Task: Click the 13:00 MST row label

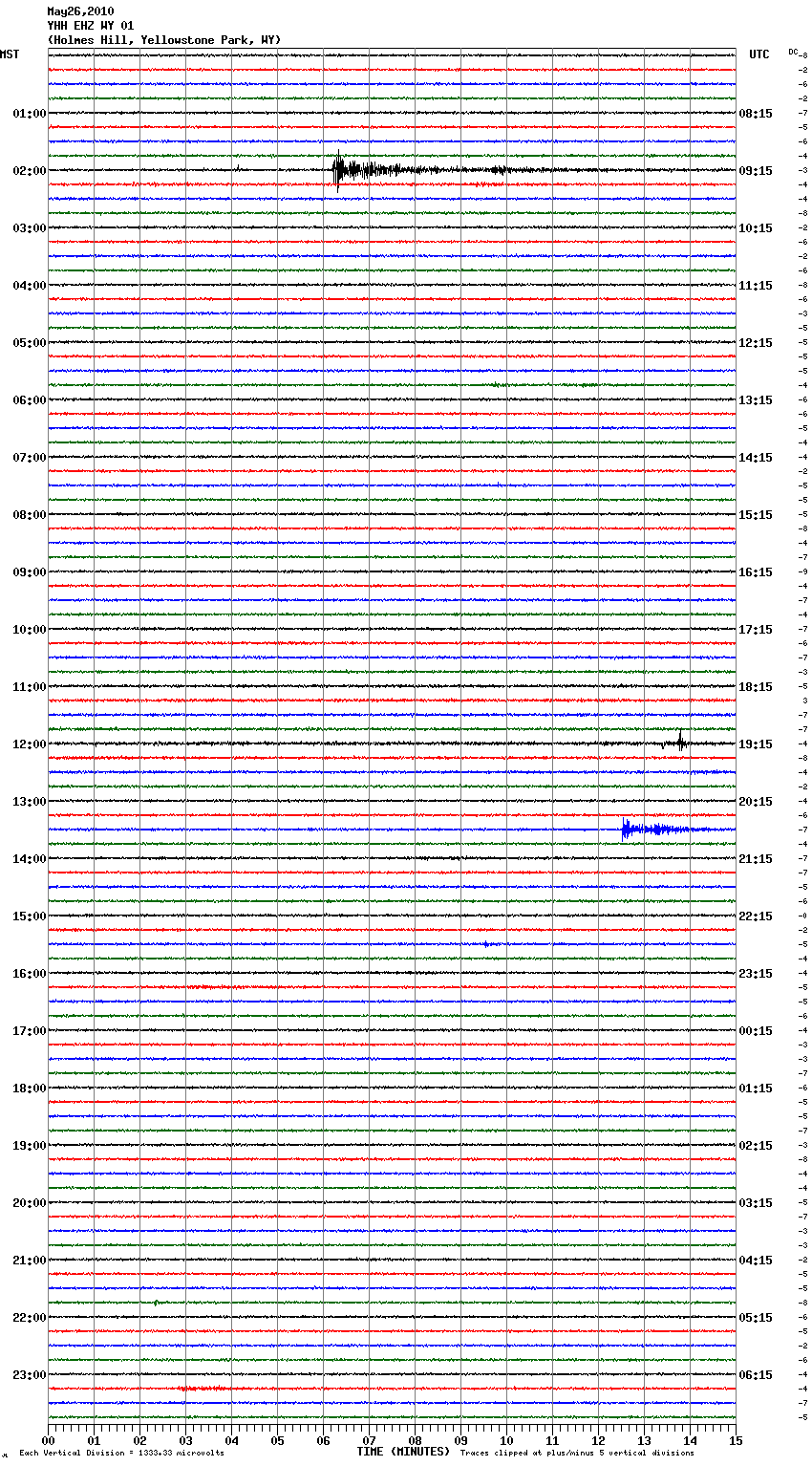Action: [x=30, y=802]
